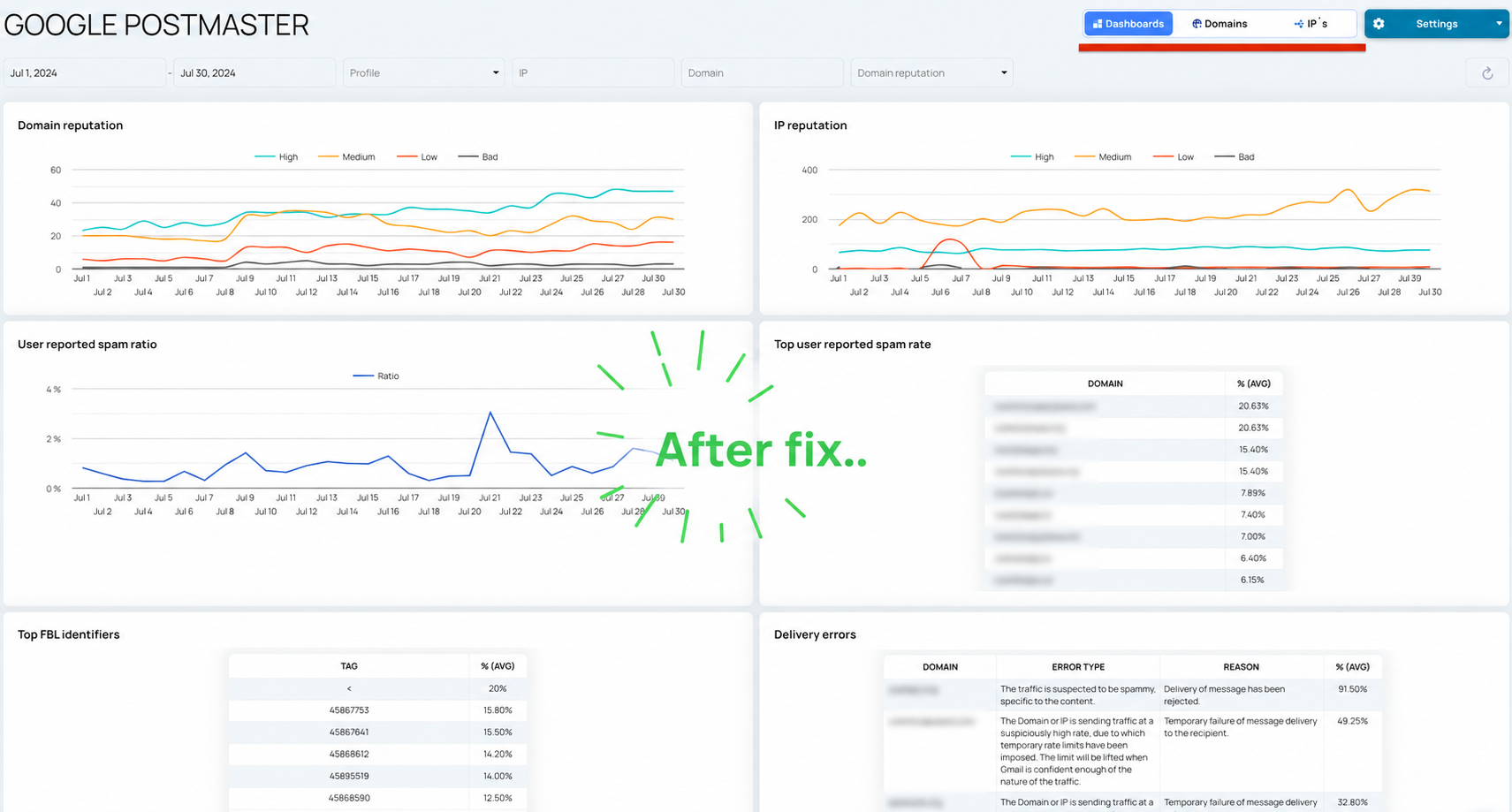Click TAG header in FBL identifiers table
This screenshot has width=1512, height=812.
click(349, 666)
